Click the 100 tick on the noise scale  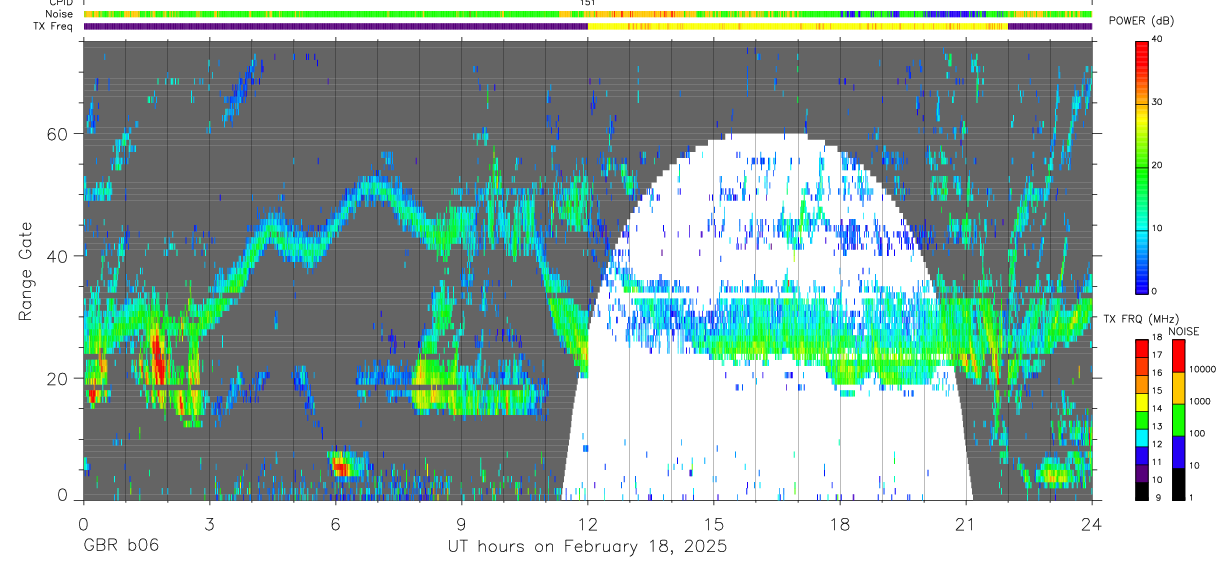[1197, 434]
